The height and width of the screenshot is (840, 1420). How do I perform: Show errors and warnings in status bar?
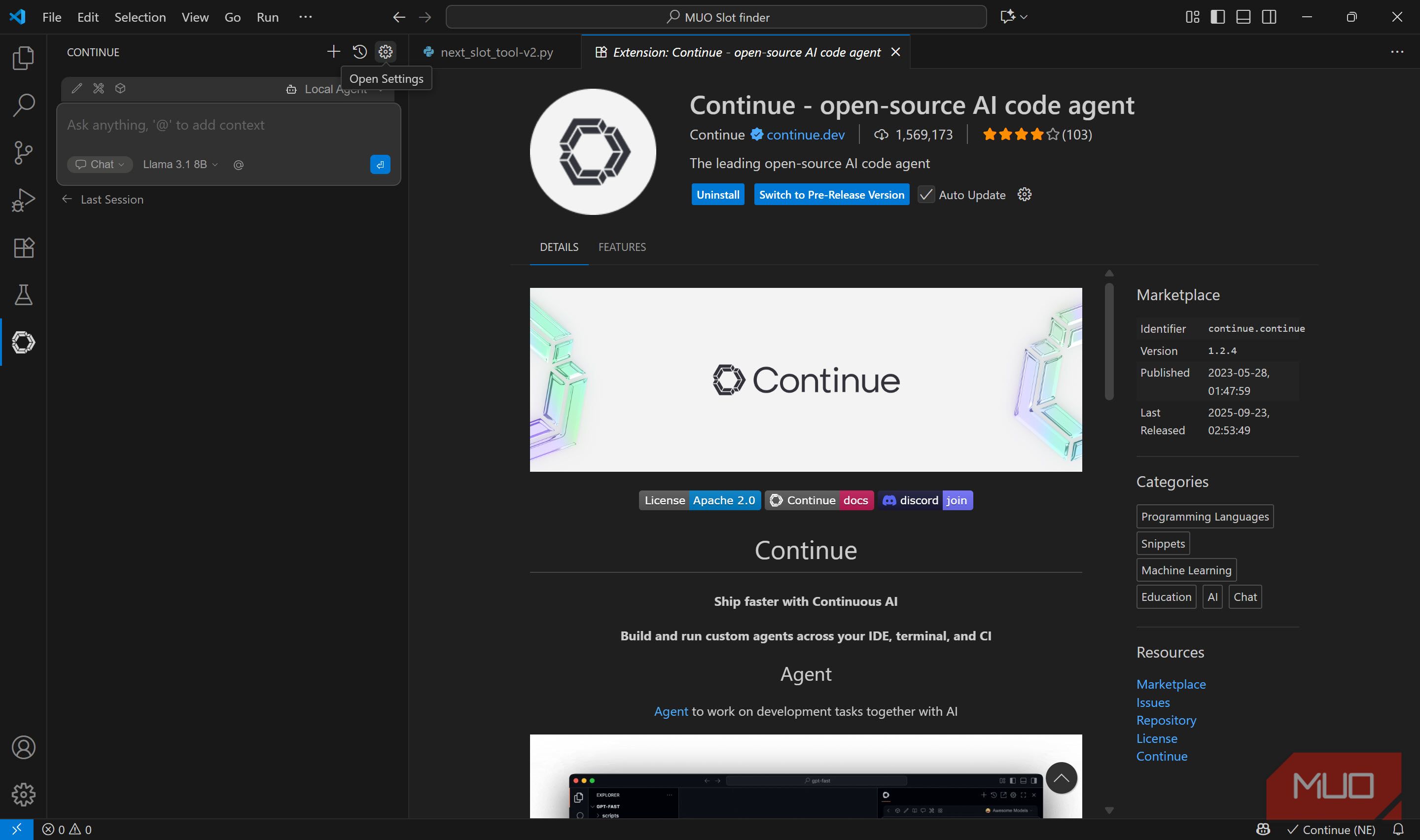point(67,829)
